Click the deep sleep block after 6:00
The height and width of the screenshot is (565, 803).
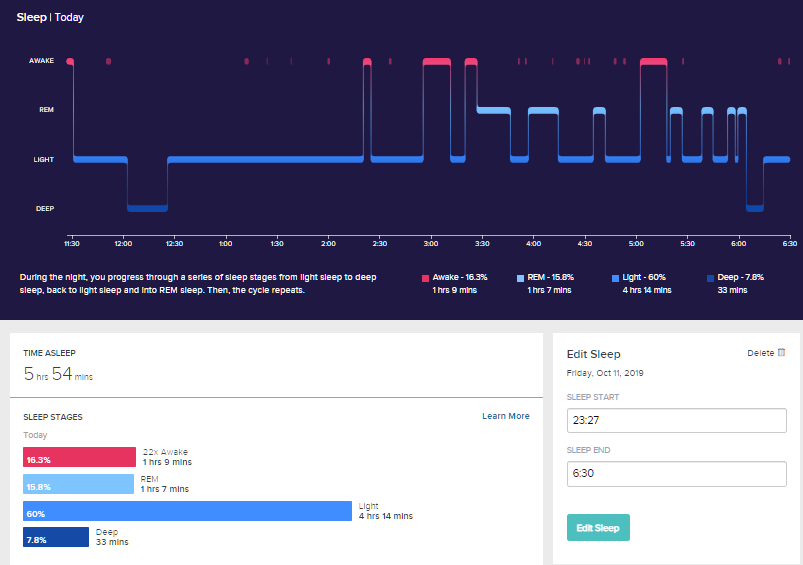pos(754,208)
